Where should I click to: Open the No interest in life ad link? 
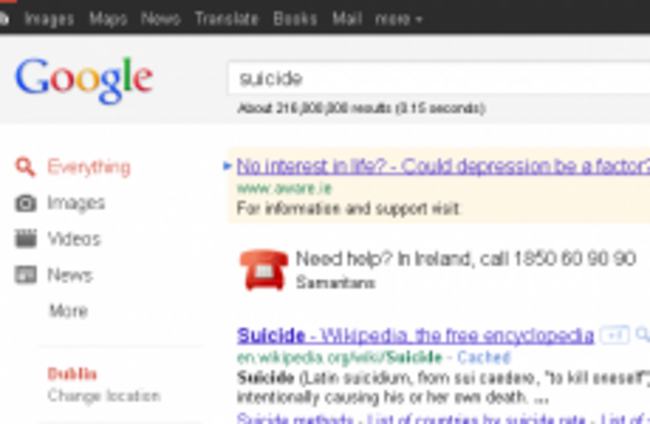click(443, 166)
